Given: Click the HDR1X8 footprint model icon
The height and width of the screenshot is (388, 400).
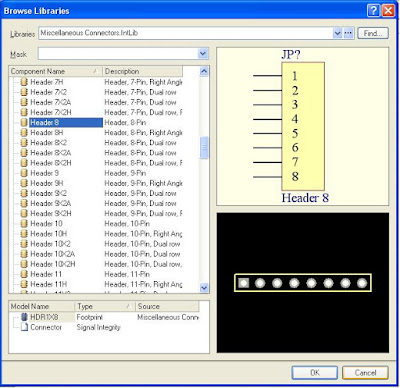Looking at the screenshot, I should click(24, 317).
